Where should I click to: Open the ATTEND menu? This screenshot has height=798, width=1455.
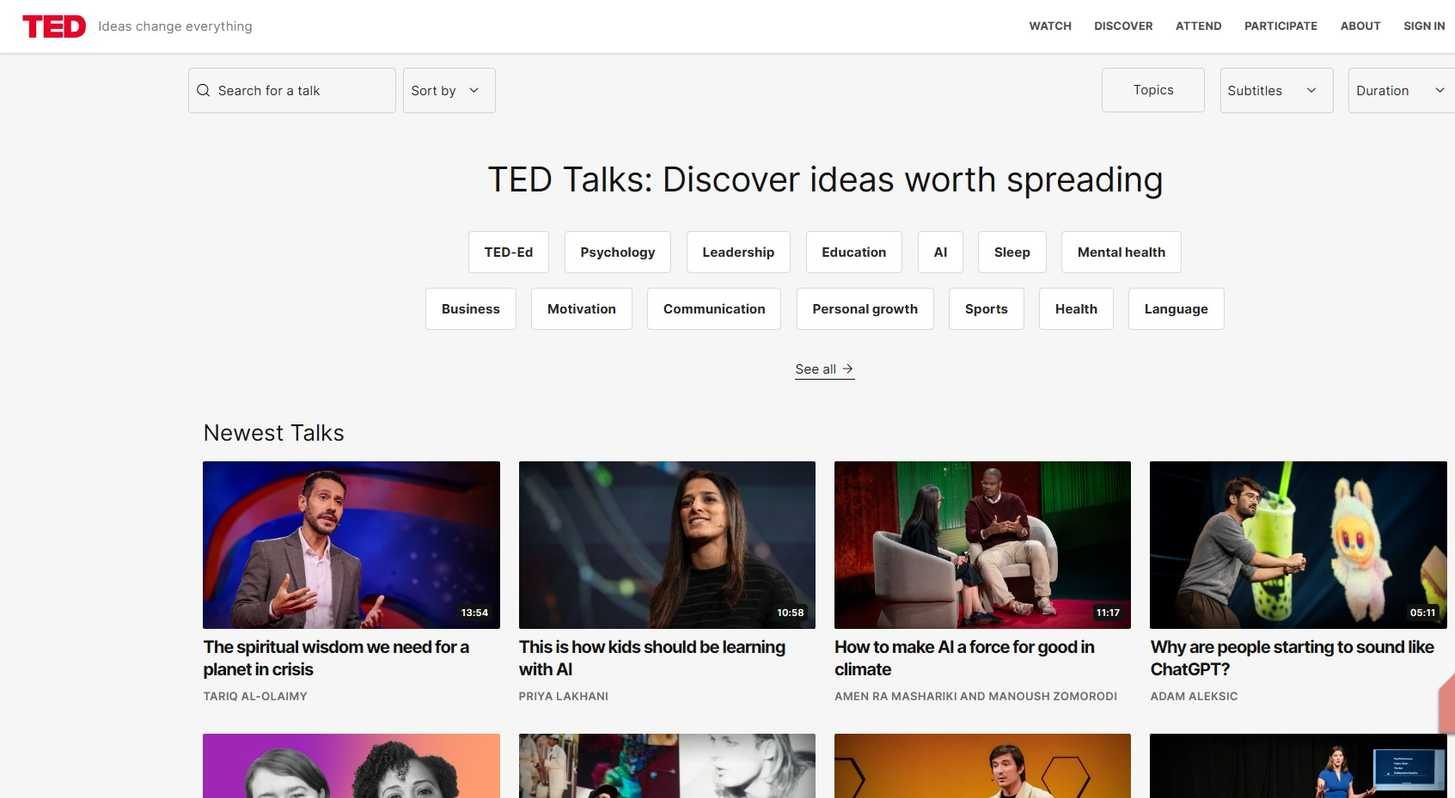1197,26
